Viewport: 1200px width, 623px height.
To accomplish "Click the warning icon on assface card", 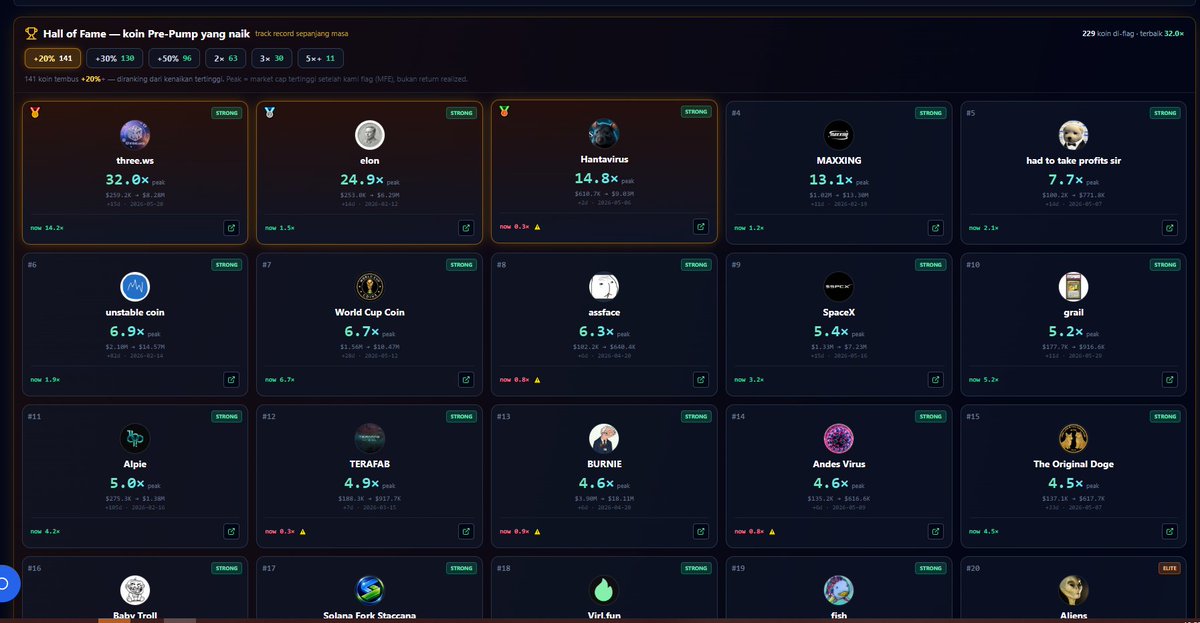I will click(537, 380).
